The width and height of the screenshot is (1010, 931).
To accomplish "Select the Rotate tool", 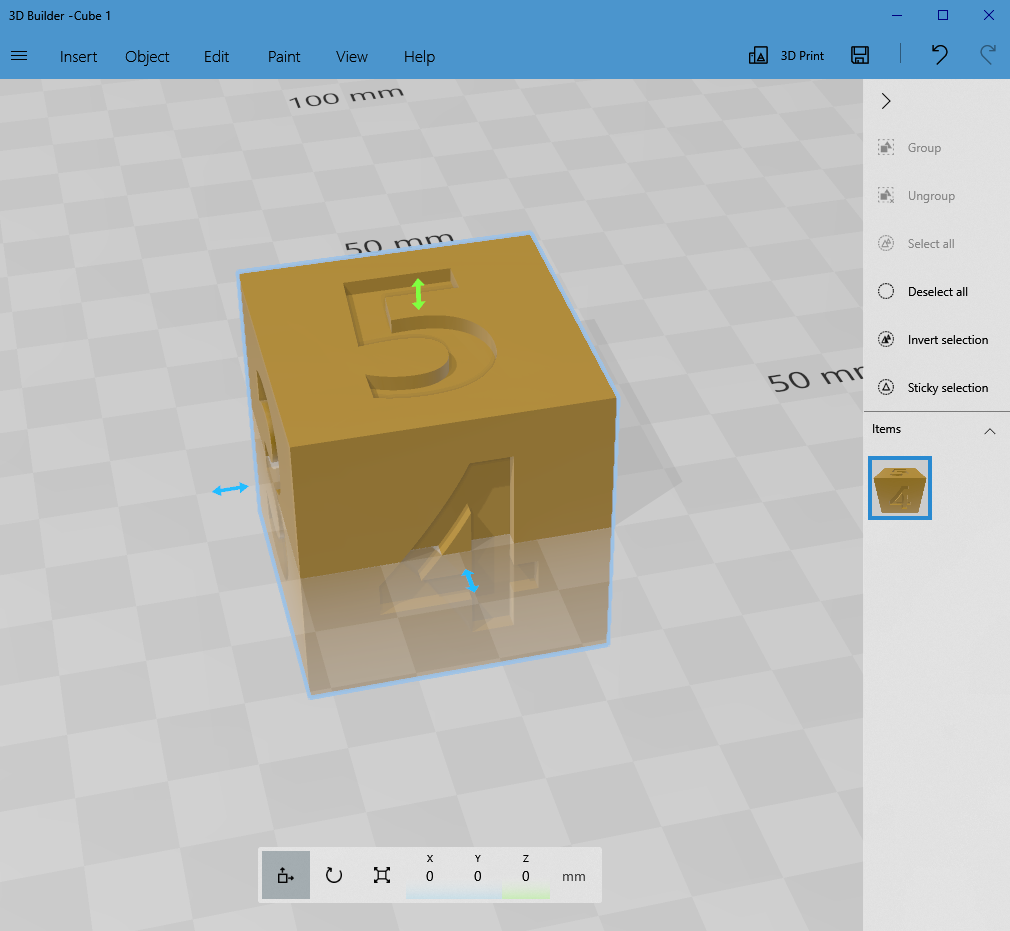I will coord(333,874).
